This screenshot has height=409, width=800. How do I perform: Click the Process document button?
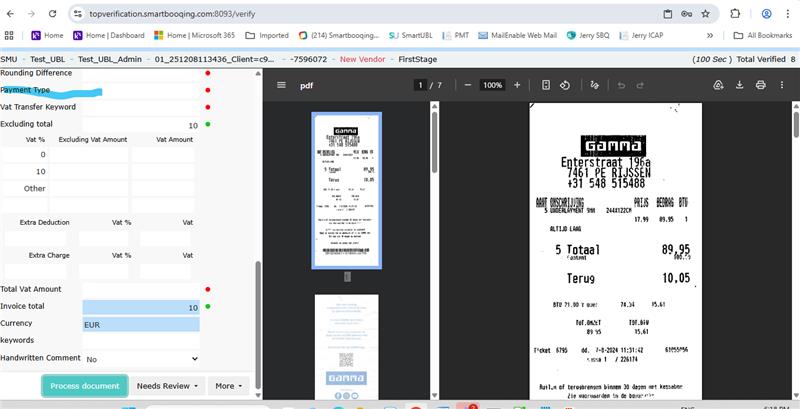point(85,385)
